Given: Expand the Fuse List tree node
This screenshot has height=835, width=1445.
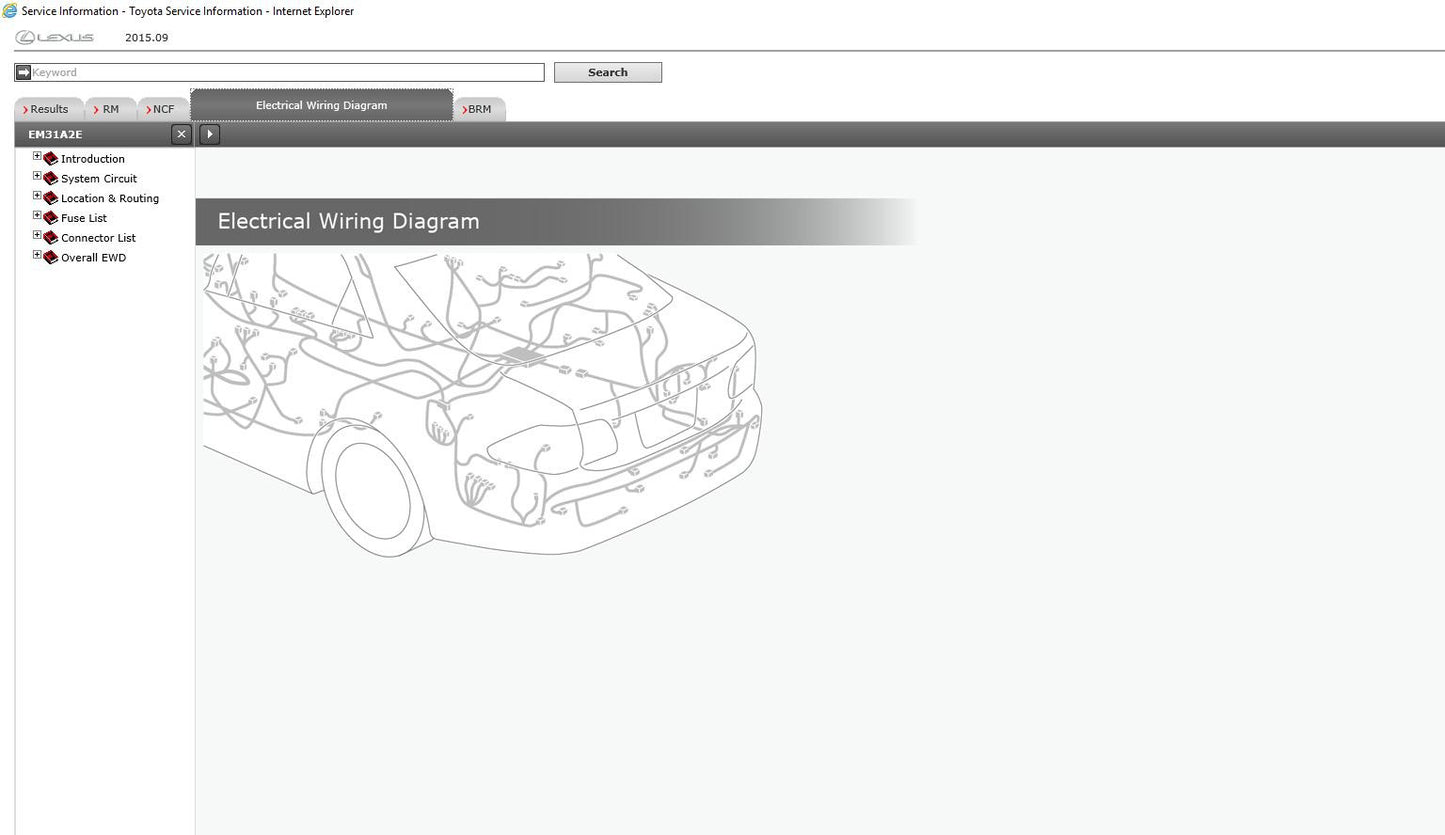Looking at the screenshot, I should (x=37, y=216).
